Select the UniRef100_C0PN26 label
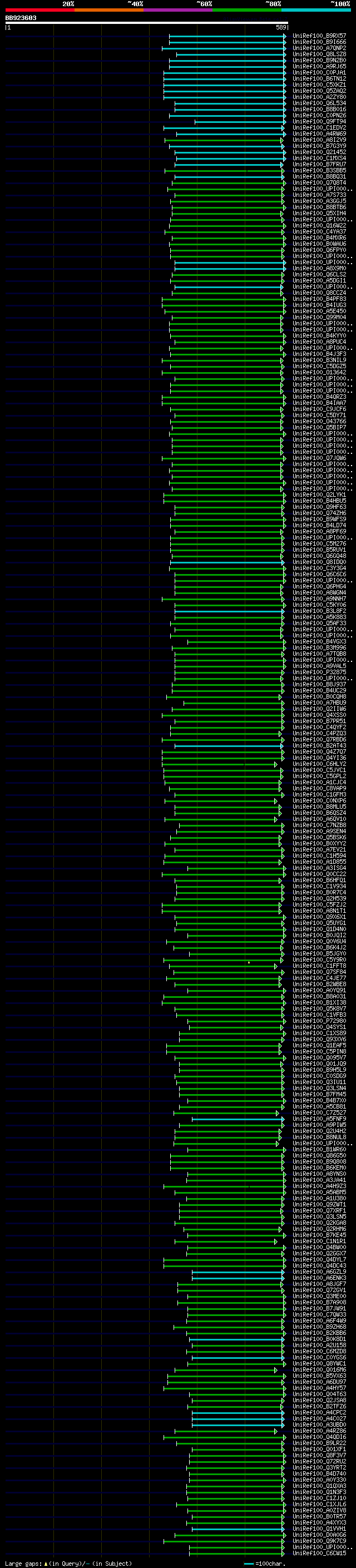Image resolution: width=356 pixels, height=1568 pixels. point(319,116)
